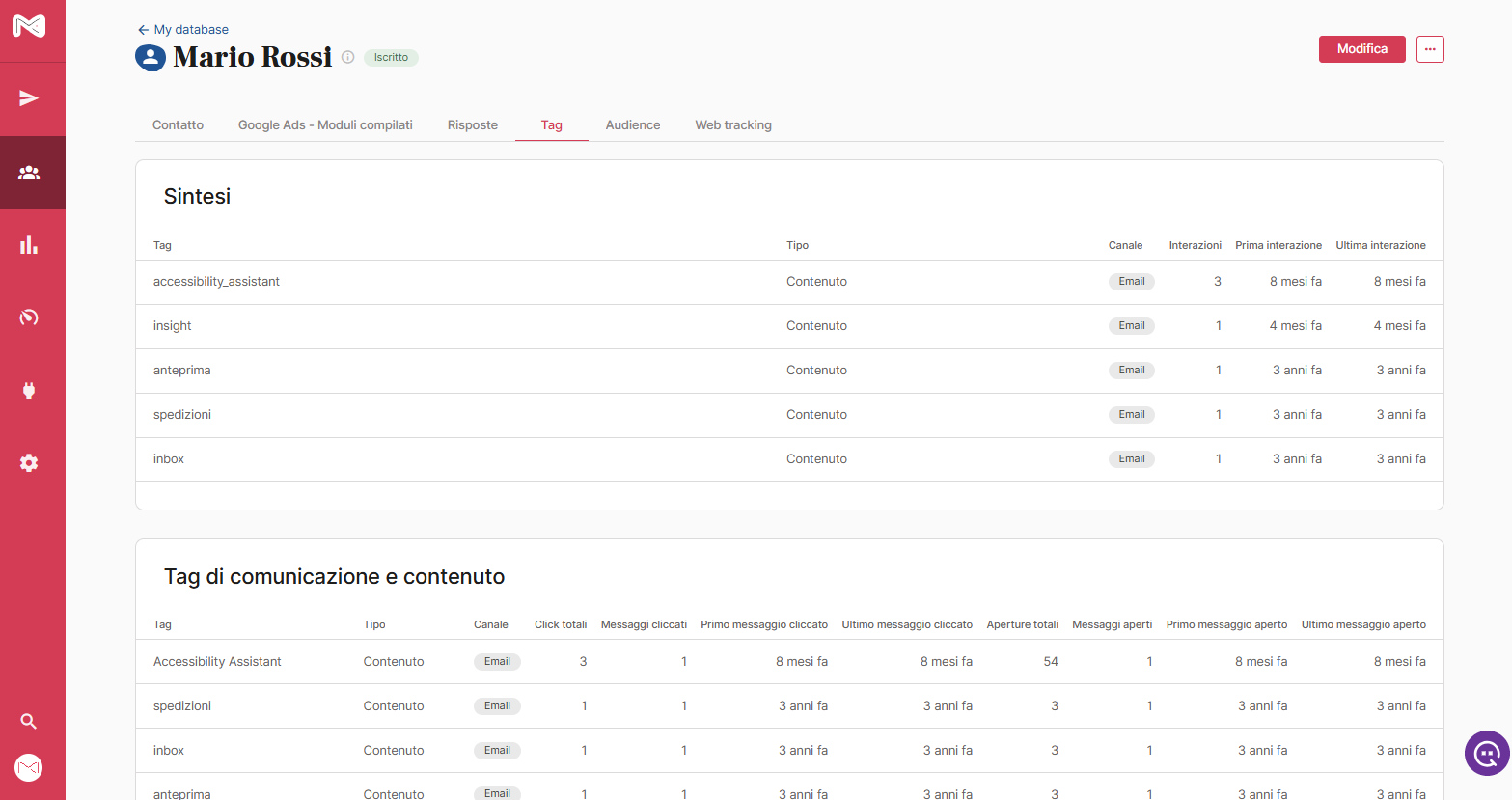Click the info icon next to Mario Rossi
This screenshot has height=800, width=1512.
348,57
